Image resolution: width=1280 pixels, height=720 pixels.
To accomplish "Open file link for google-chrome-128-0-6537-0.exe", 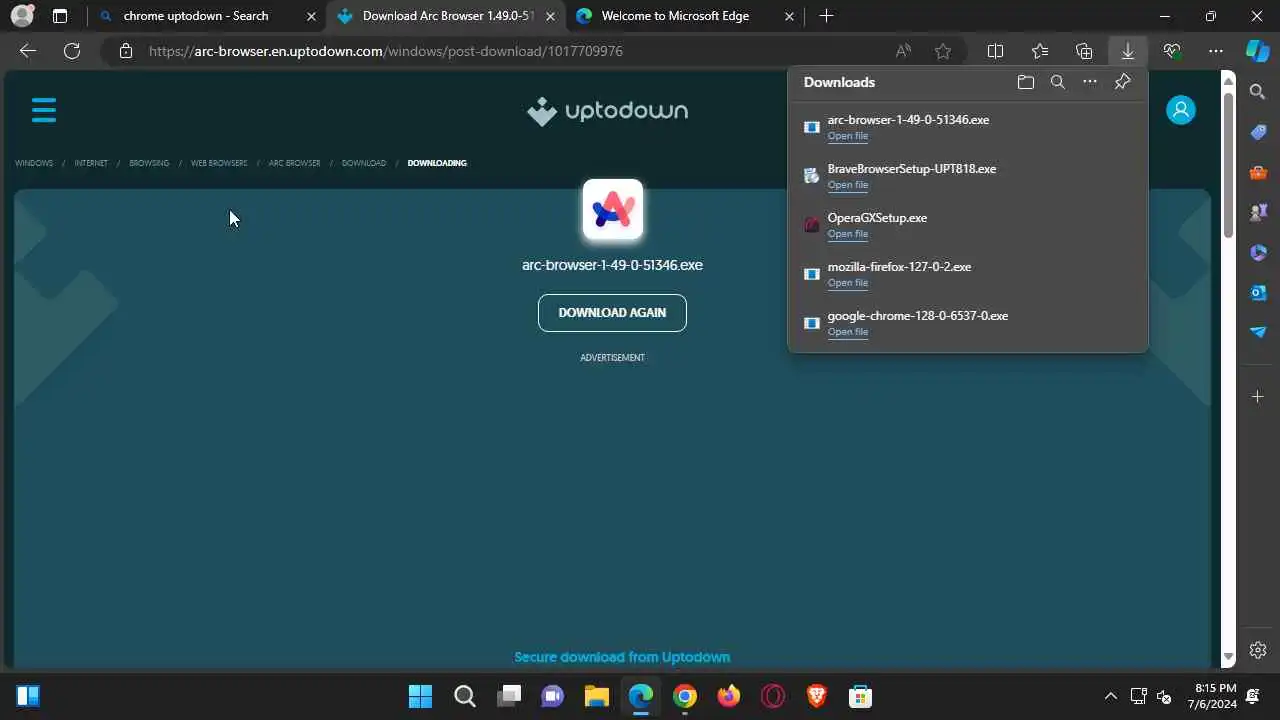I will coord(848,332).
